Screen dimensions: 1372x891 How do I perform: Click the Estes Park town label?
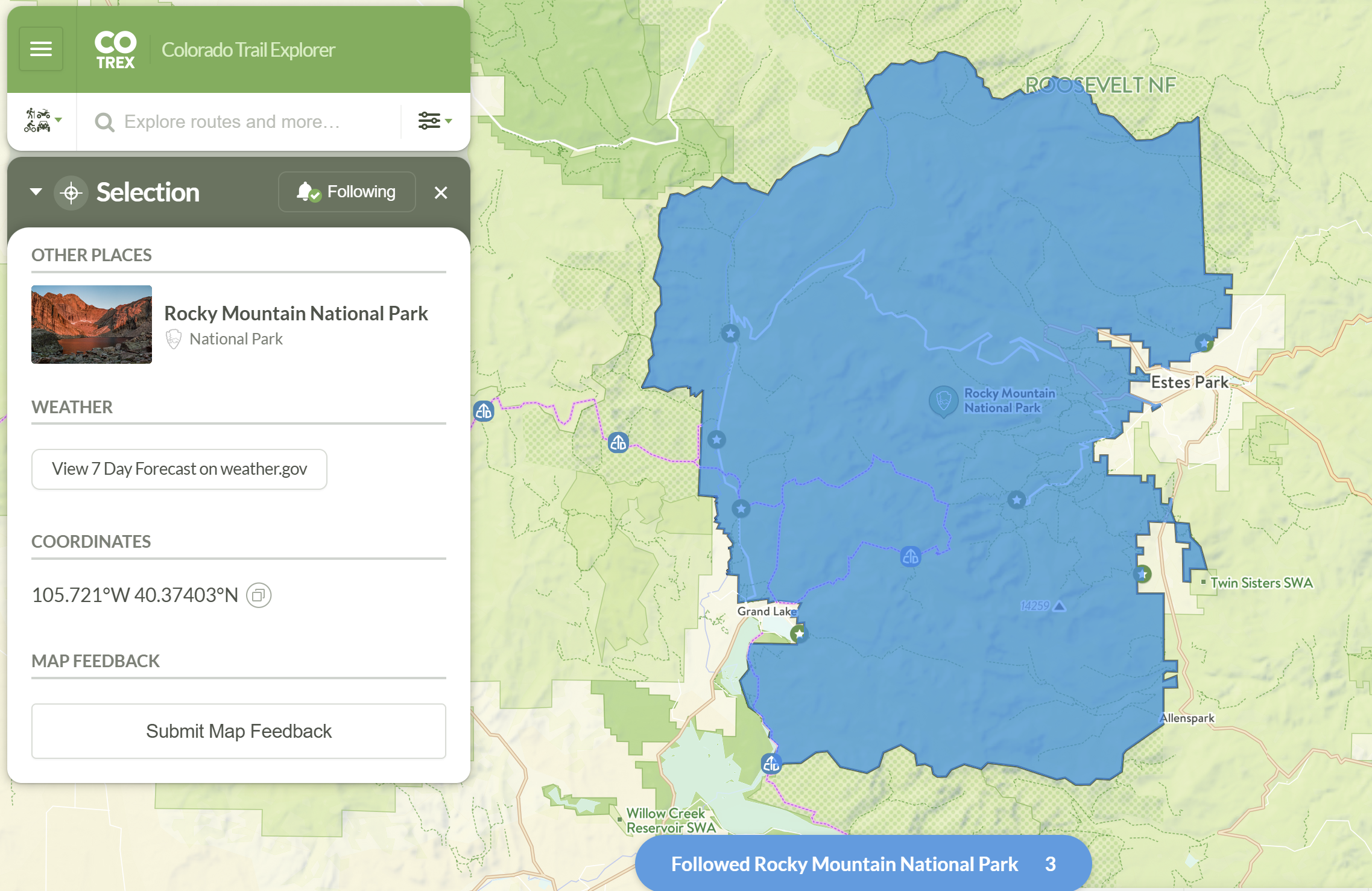pyautogui.click(x=1189, y=382)
